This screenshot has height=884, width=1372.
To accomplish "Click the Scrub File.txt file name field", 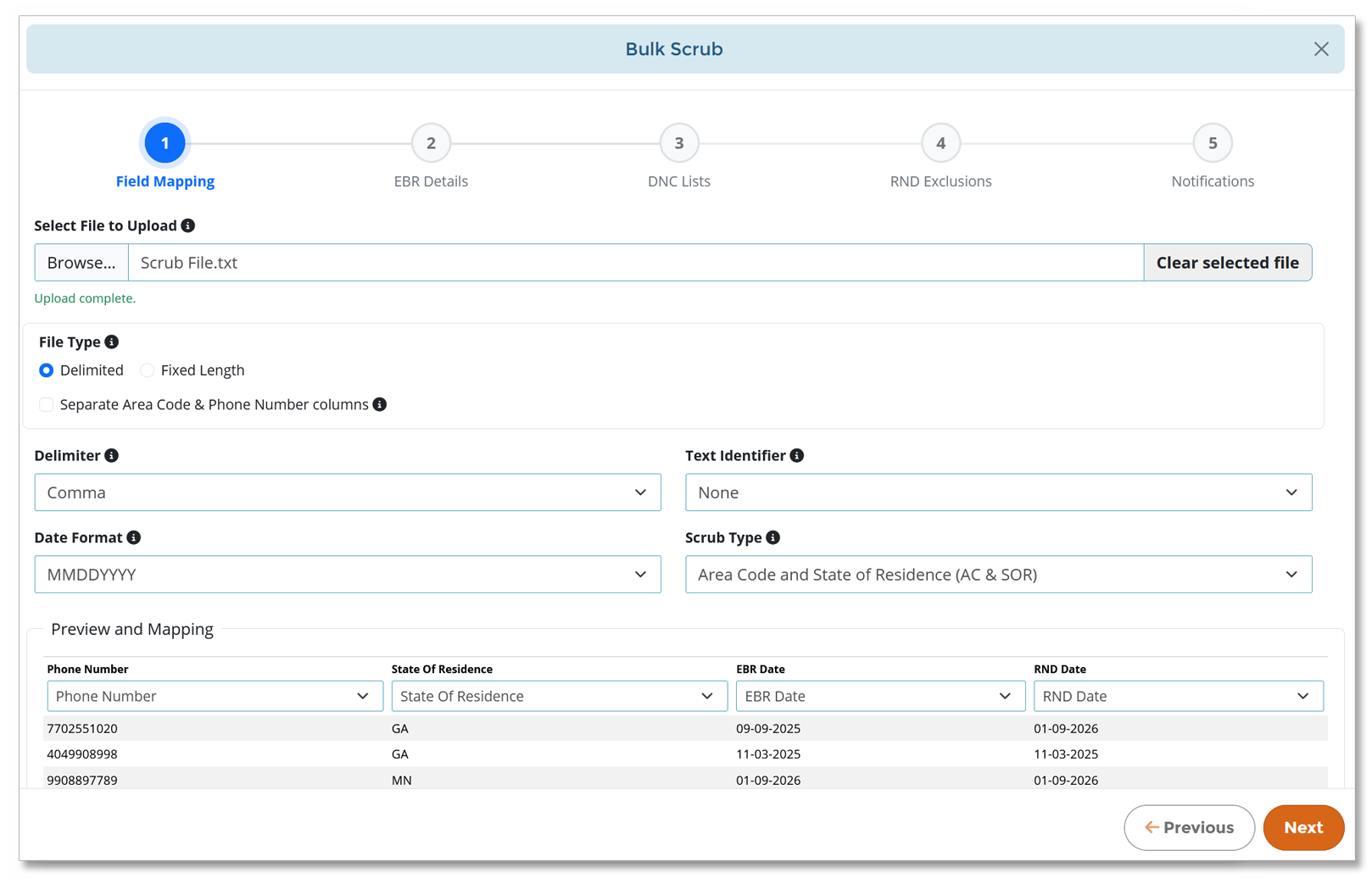I will pyautogui.click(x=635, y=263).
